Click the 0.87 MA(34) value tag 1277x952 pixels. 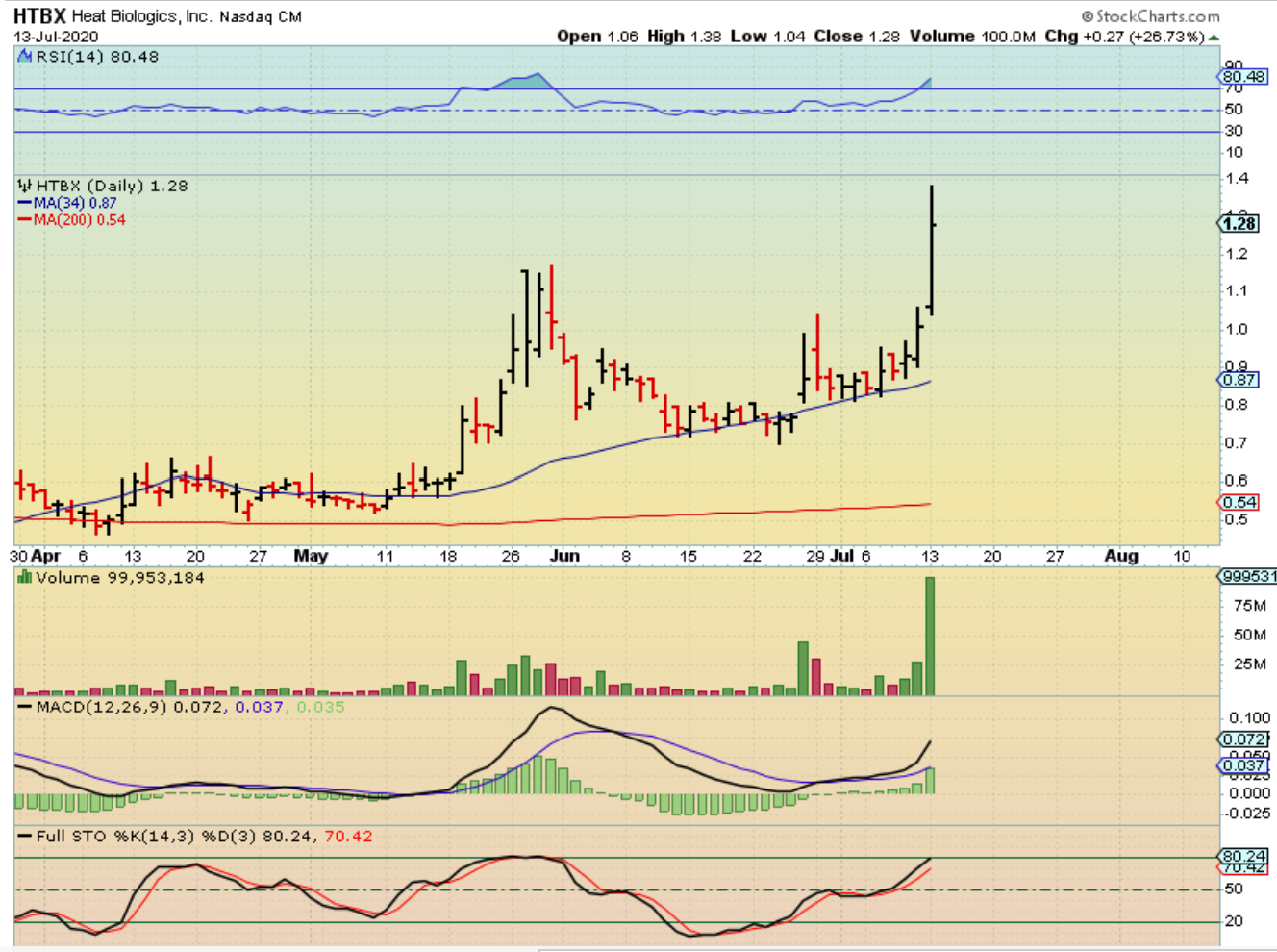pyautogui.click(x=1239, y=380)
